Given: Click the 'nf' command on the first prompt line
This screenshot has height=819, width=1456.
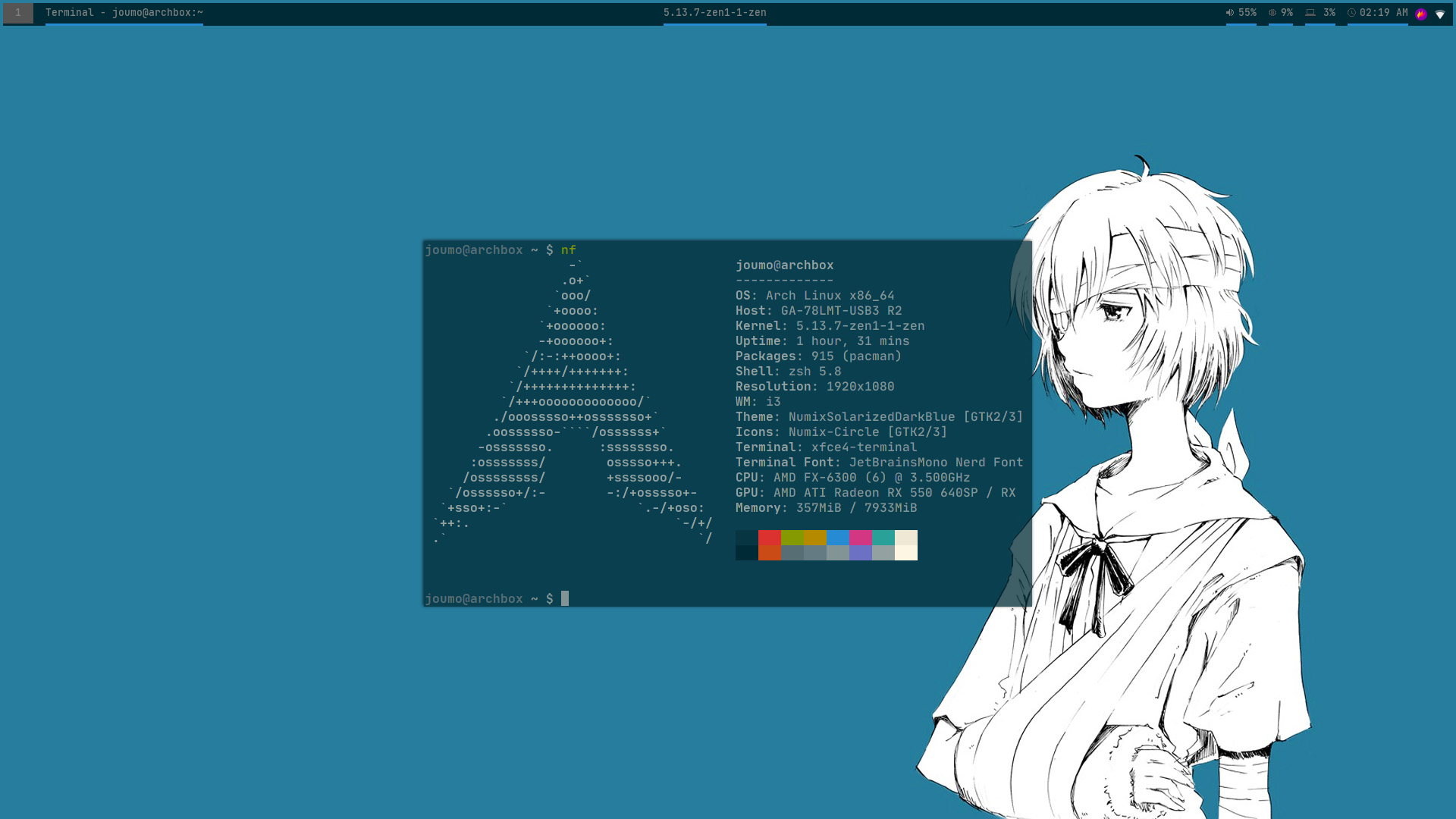Looking at the screenshot, I should (568, 249).
